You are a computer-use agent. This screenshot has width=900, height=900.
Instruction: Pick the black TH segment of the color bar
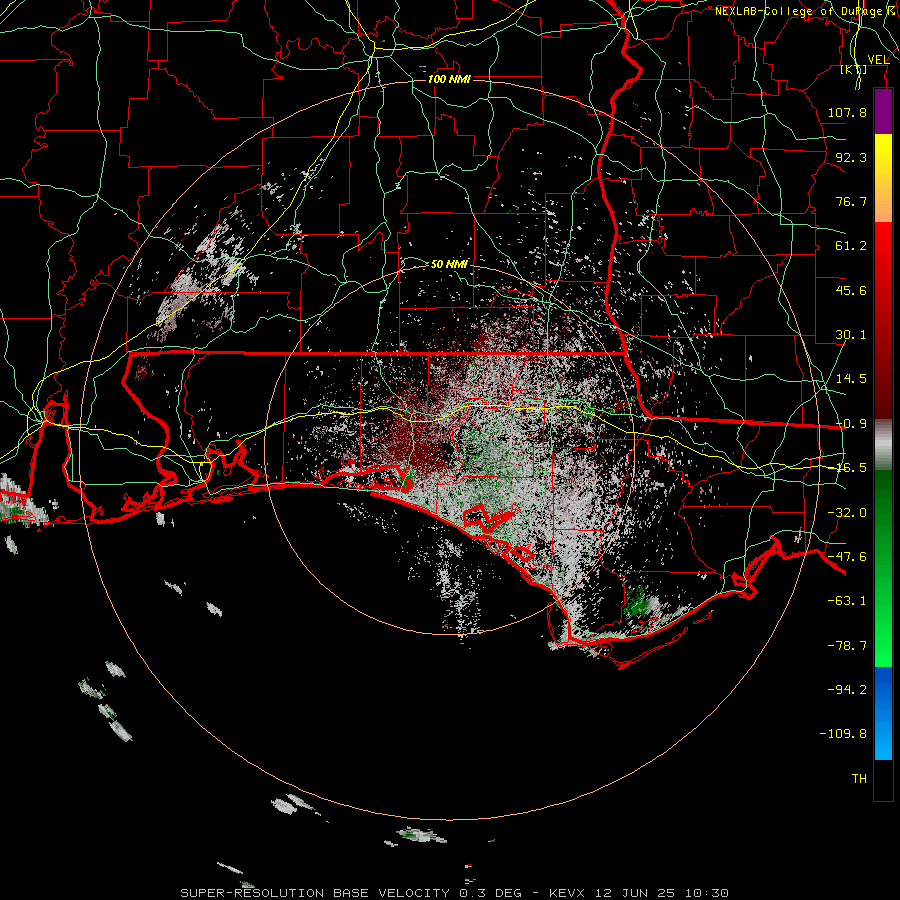883,779
